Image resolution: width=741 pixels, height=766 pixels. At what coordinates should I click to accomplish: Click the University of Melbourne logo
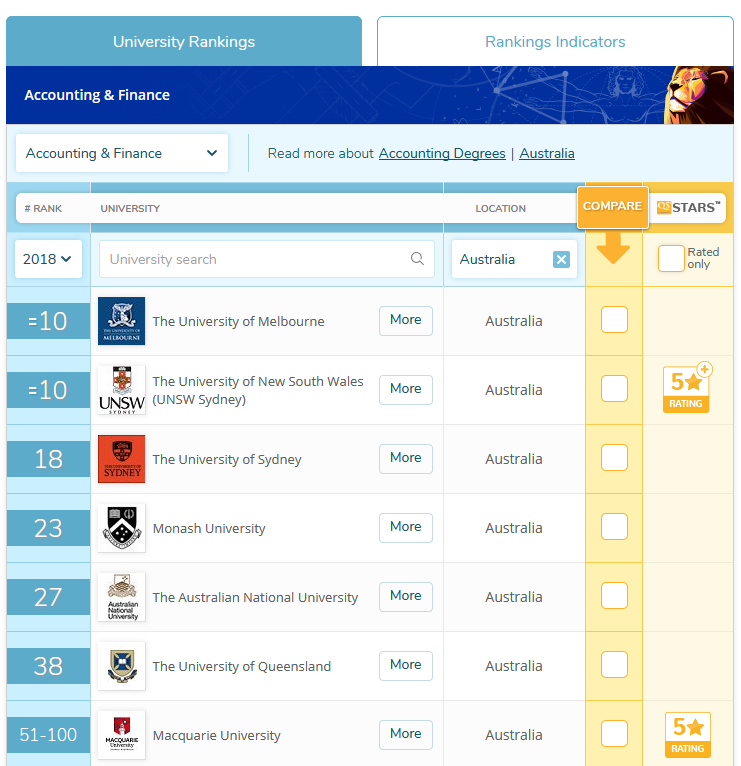(x=121, y=321)
